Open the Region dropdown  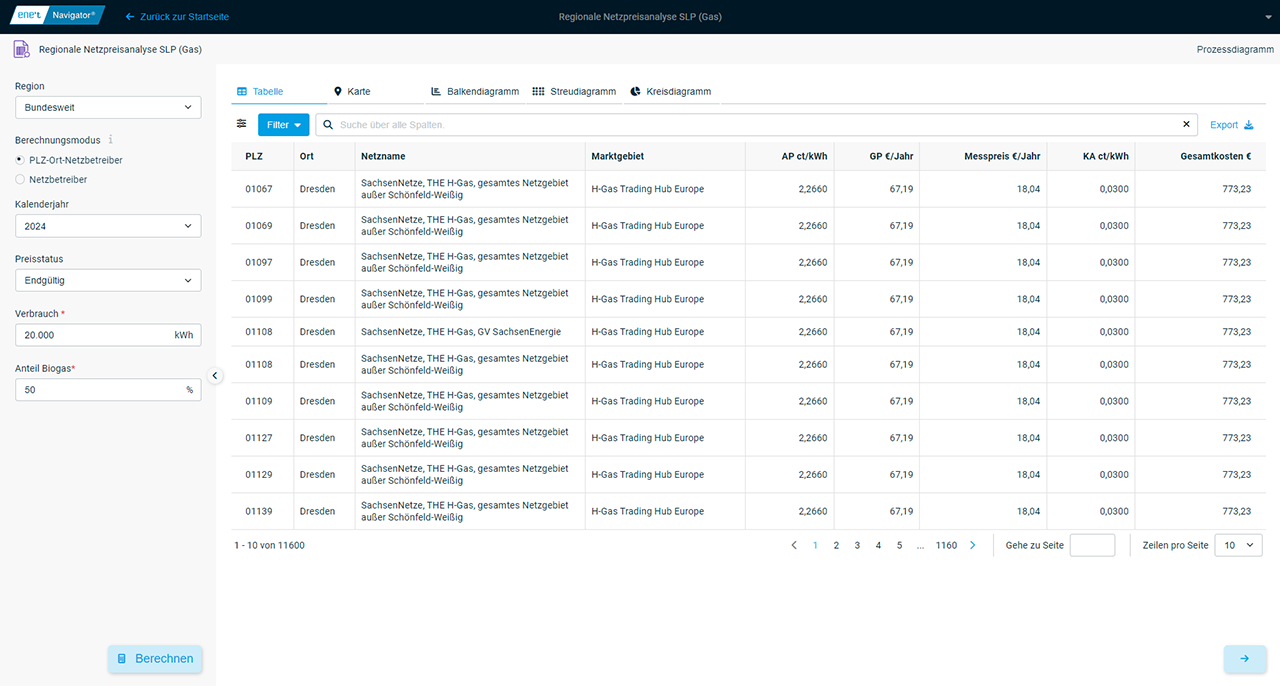(x=108, y=107)
